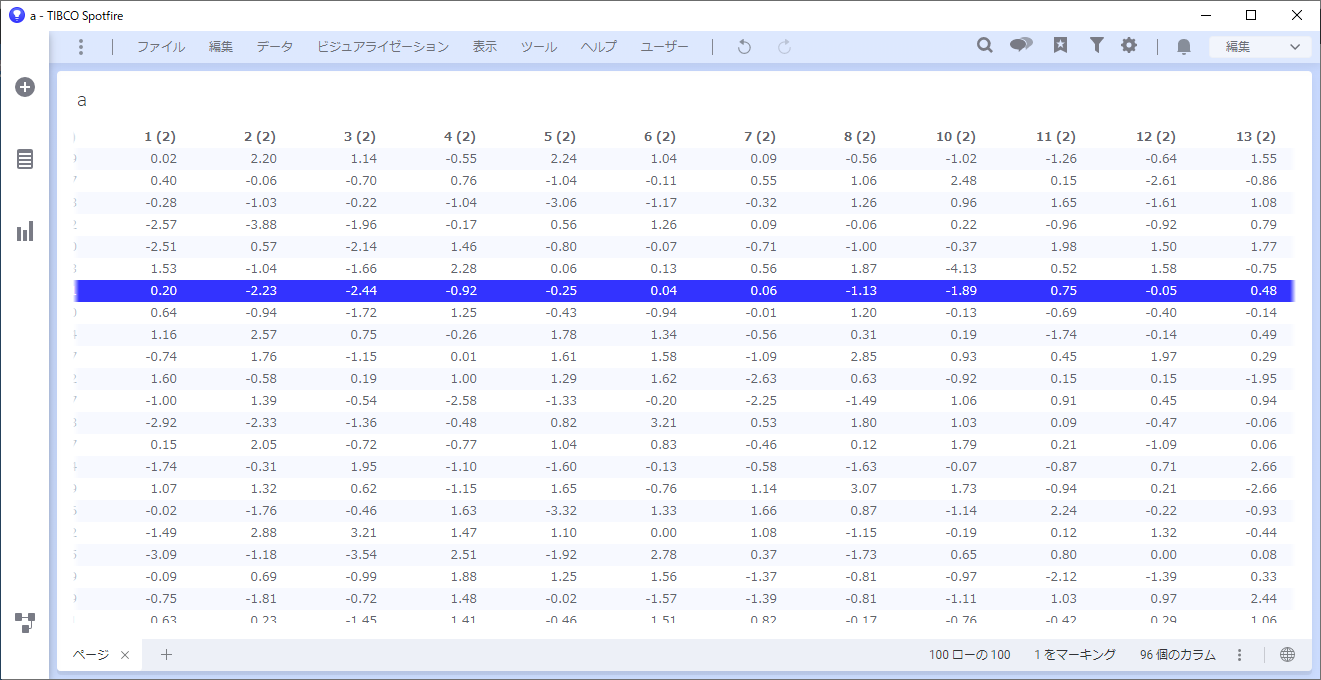Click column header 10 (2)

[x=956, y=137]
